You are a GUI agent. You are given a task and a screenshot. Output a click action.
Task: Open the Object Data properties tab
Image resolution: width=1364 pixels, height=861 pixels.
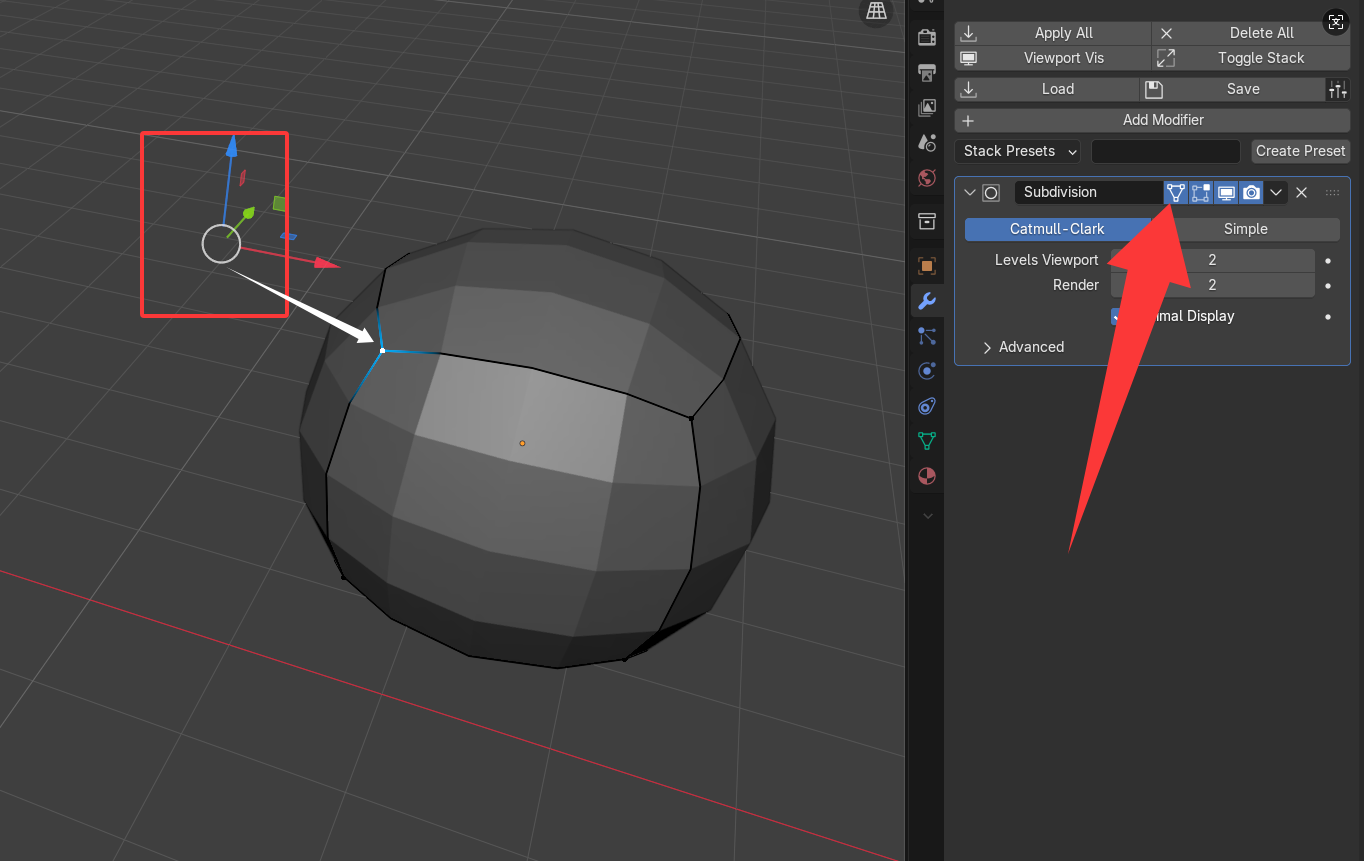tap(927, 441)
